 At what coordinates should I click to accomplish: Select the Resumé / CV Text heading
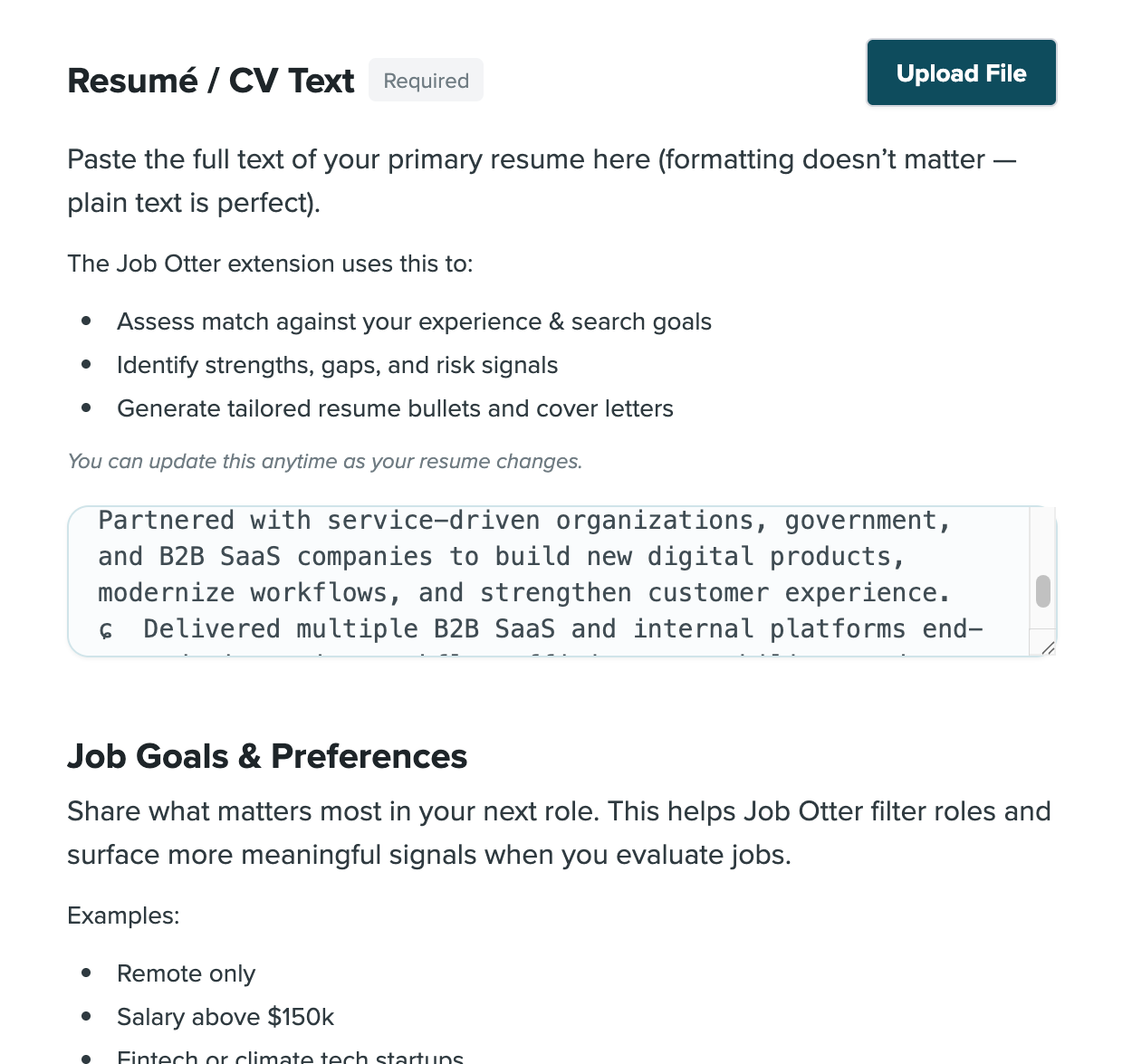click(x=210, y=81)
